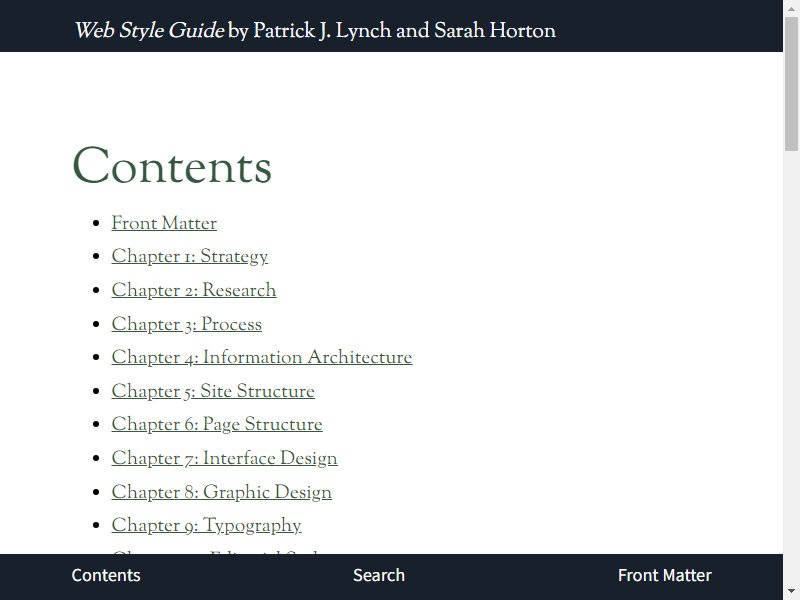
Task: Open Chapter 6: Page Structure
Action: tap(217, 424)
